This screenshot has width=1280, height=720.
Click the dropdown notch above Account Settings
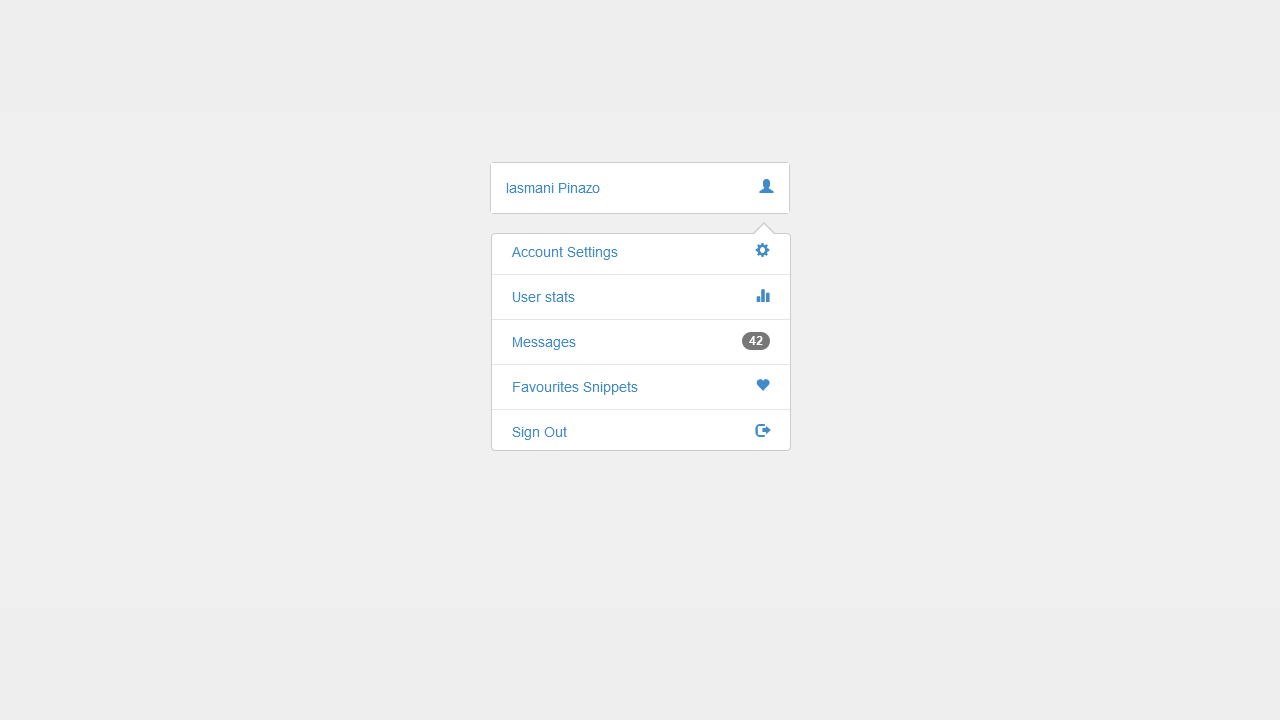[766, 222]
